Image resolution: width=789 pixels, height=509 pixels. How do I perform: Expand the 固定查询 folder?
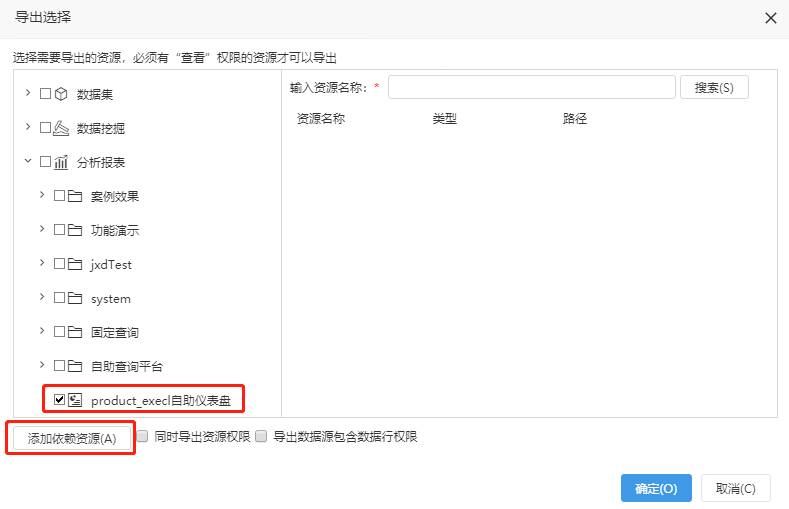(42, 330)
